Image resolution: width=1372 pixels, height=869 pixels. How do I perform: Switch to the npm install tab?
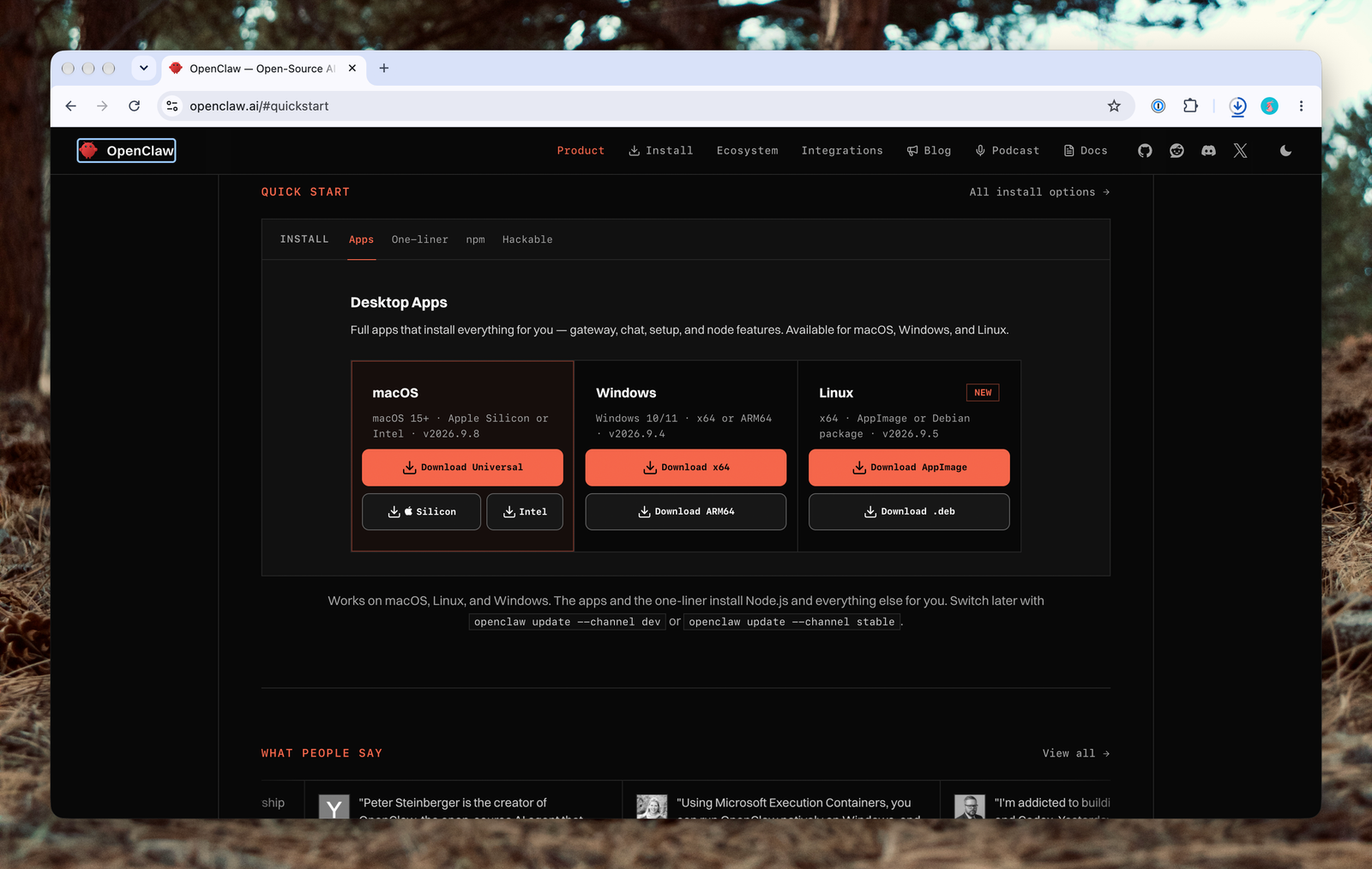pyautogui.click(x=476, y=240)
